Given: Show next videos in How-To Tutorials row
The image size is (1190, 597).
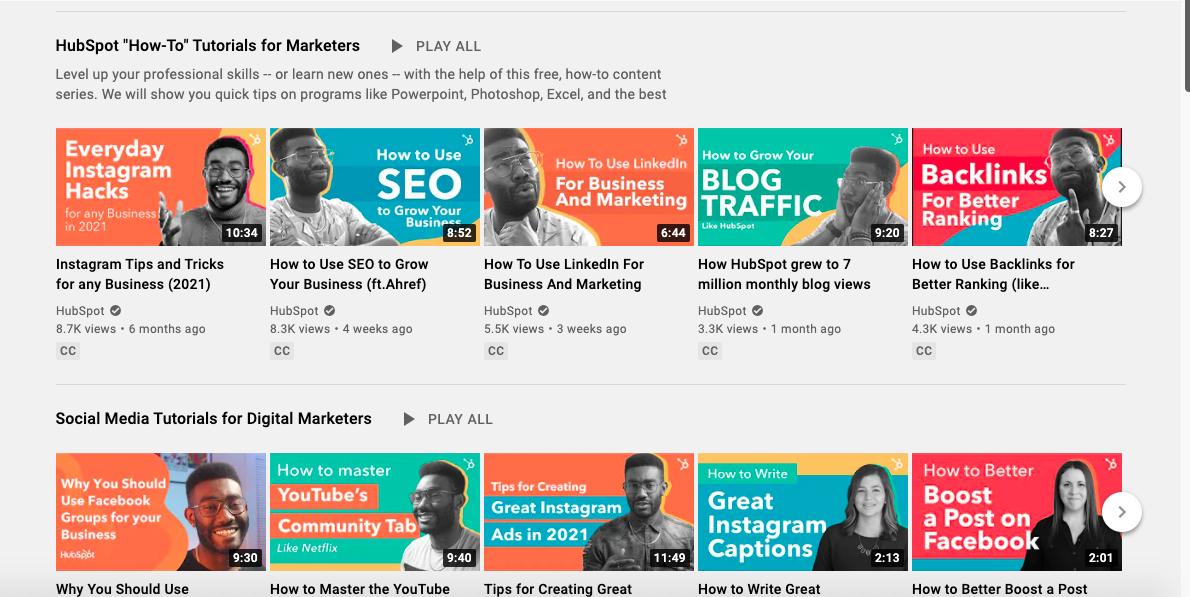Looking at the screenshot, I should click(x=1122, y=187).
